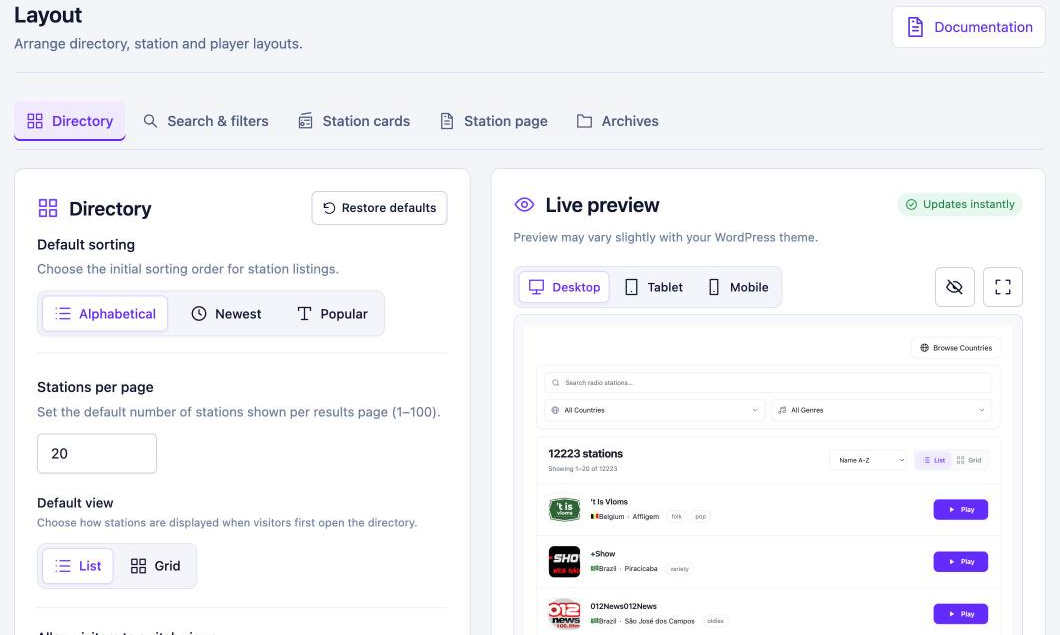The width and height of the screenshot is (1060, 635).
Task: Open the Name A-Z sort dropdown
Action: click(x=868, y=460)
